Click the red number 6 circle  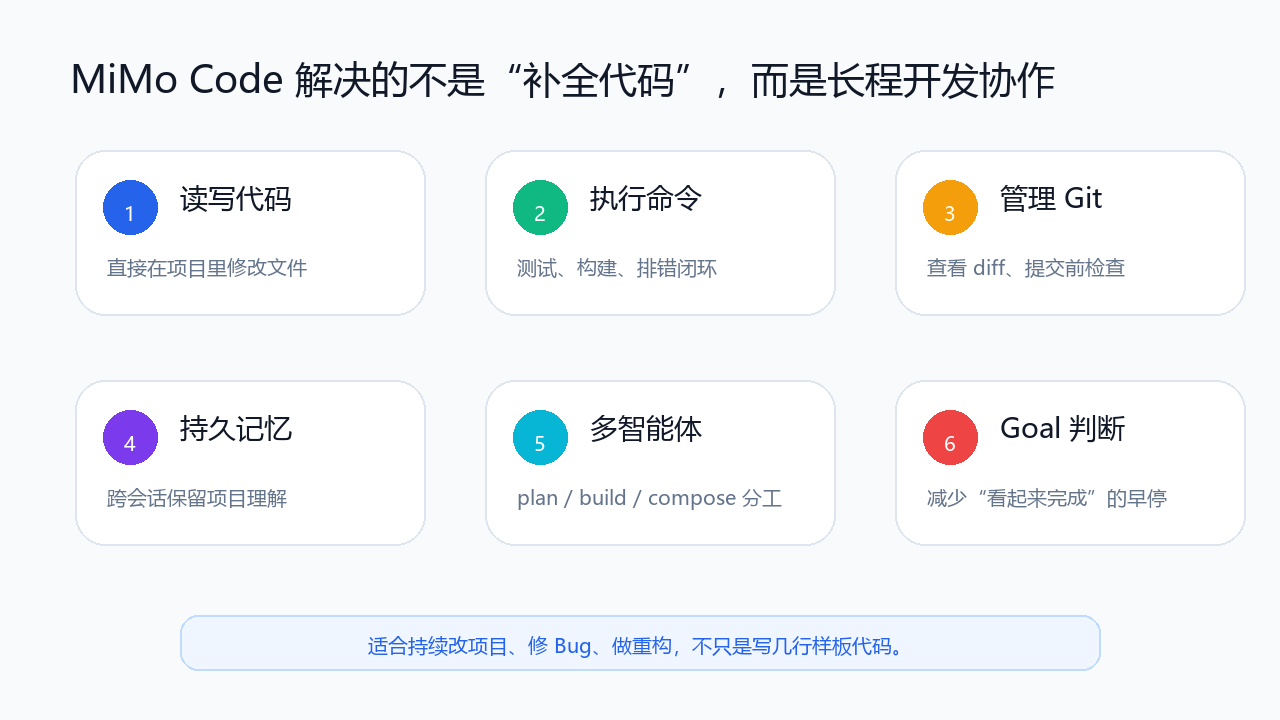click(x=950, y=438)
